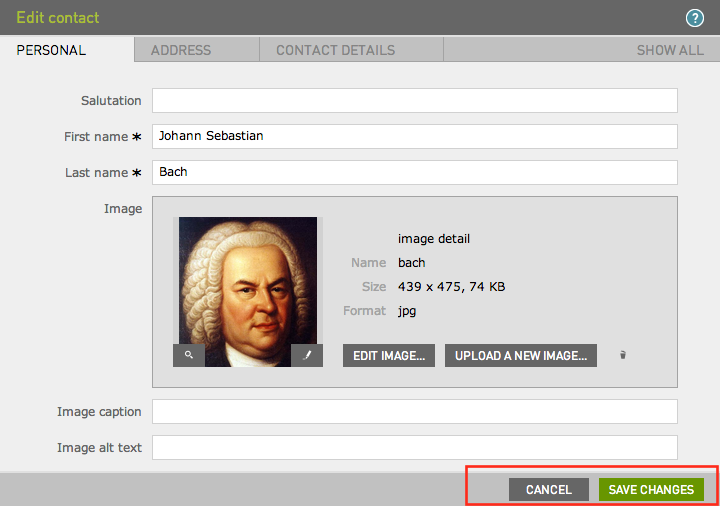Click the magnifier icon on the portrait
The height and width of the screenshot is (506, 720).
click(189, 355)
